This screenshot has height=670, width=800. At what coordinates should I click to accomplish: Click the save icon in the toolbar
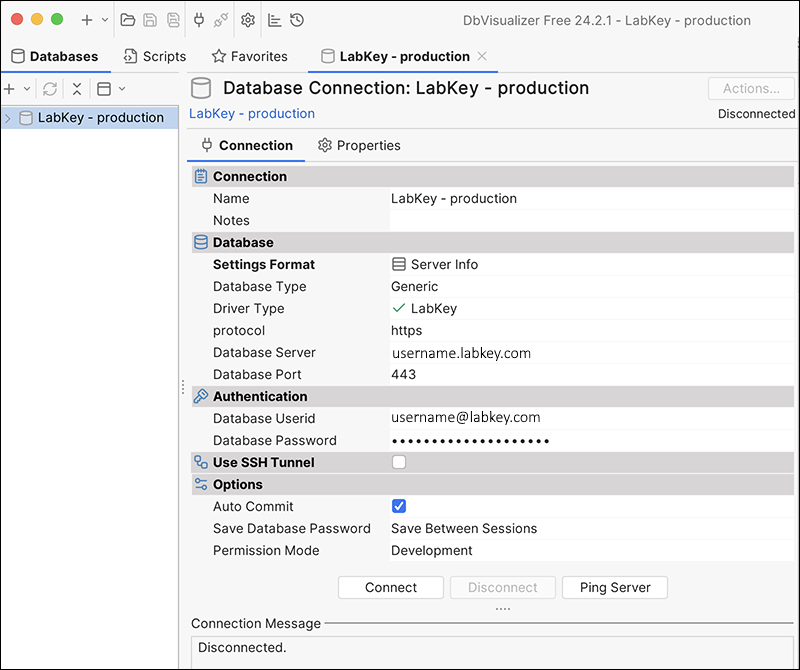tap(150, 20)
